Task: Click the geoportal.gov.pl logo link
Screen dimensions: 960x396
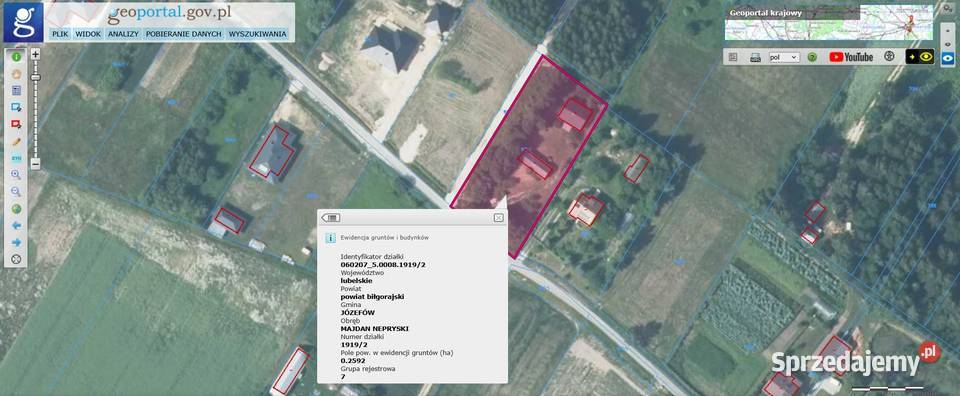Action: pos(169,14)
